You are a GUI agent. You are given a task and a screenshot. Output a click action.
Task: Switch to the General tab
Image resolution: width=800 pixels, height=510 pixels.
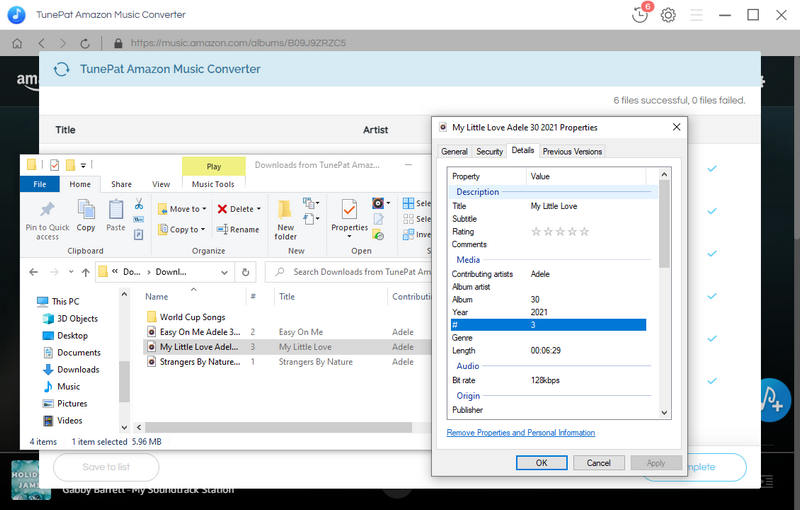click(x=454, y=151)
